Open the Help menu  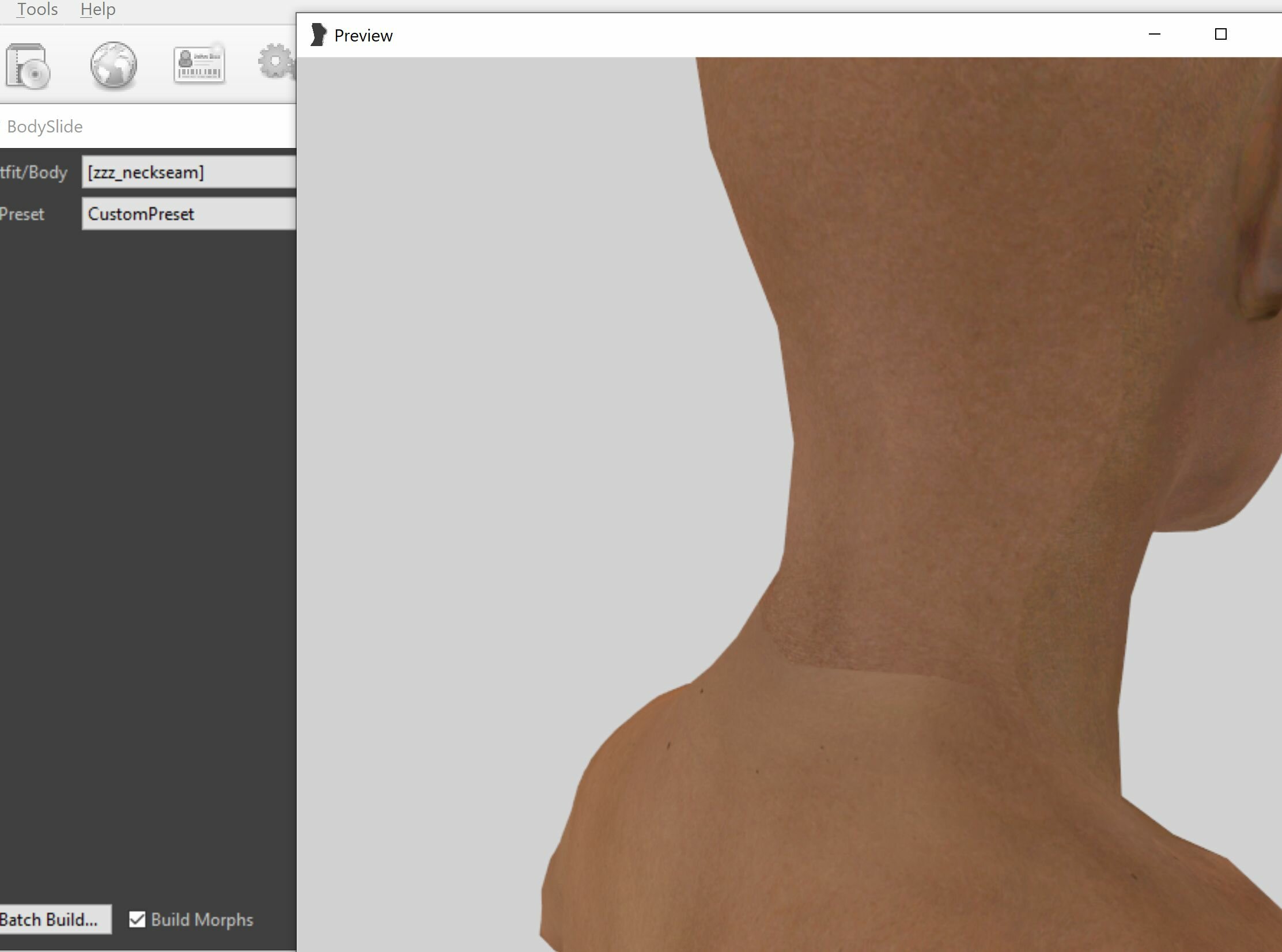pyautogui.click(x=98, y=10)
